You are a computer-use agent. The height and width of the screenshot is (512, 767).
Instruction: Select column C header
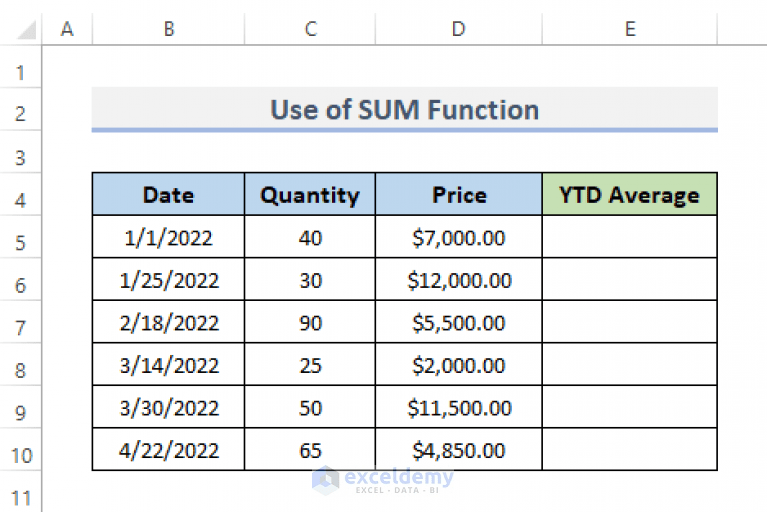(310, 29)
